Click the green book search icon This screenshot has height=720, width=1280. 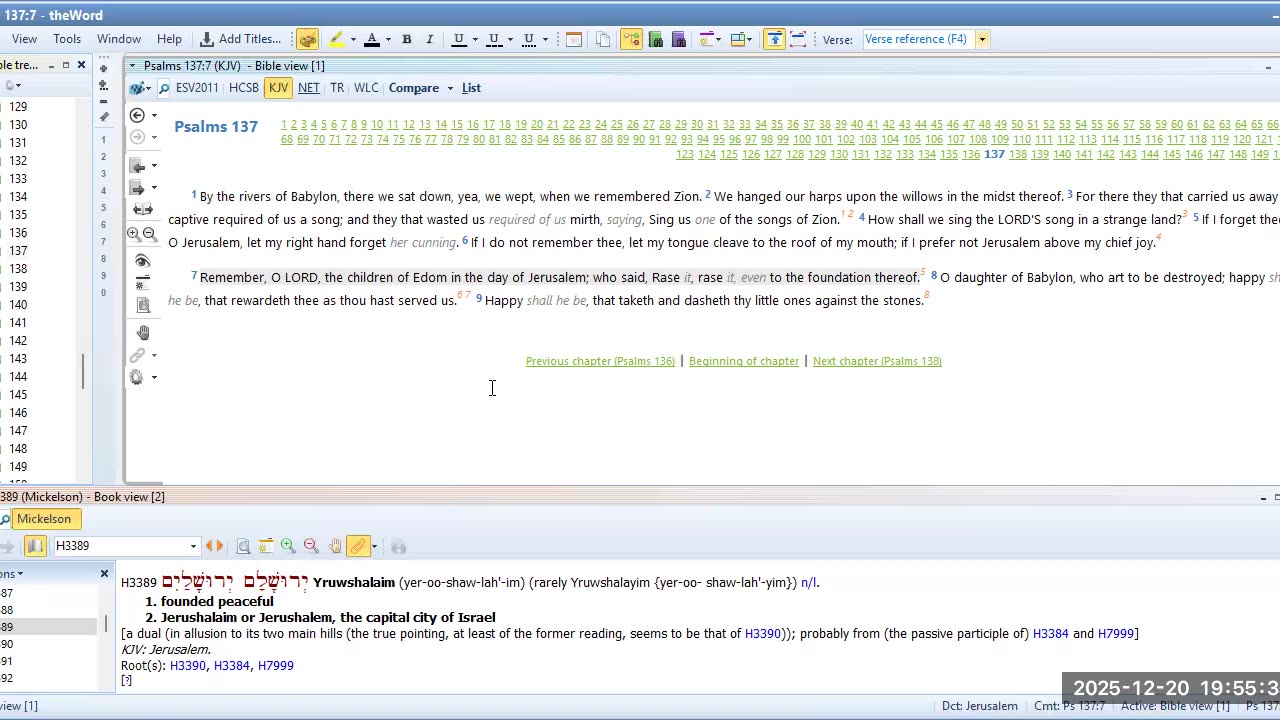point(656,39)
